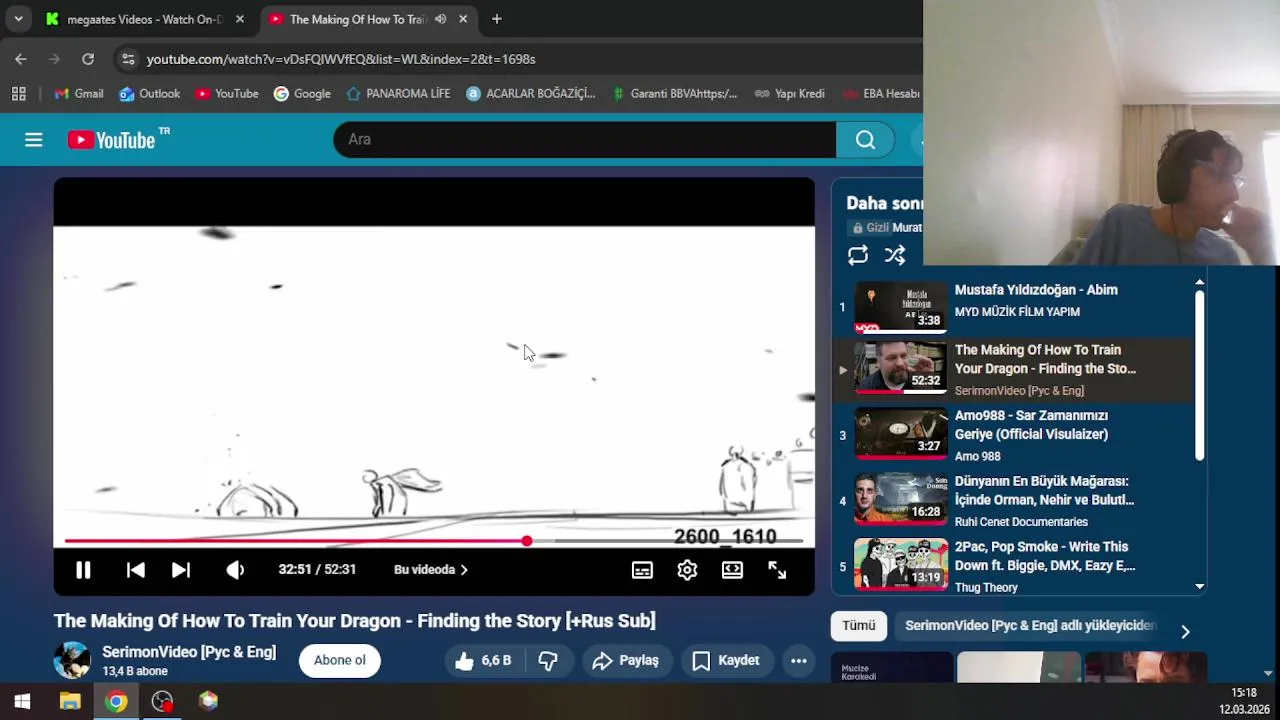Open the Yapı Kredi bookmark

[x=790, y=94]
